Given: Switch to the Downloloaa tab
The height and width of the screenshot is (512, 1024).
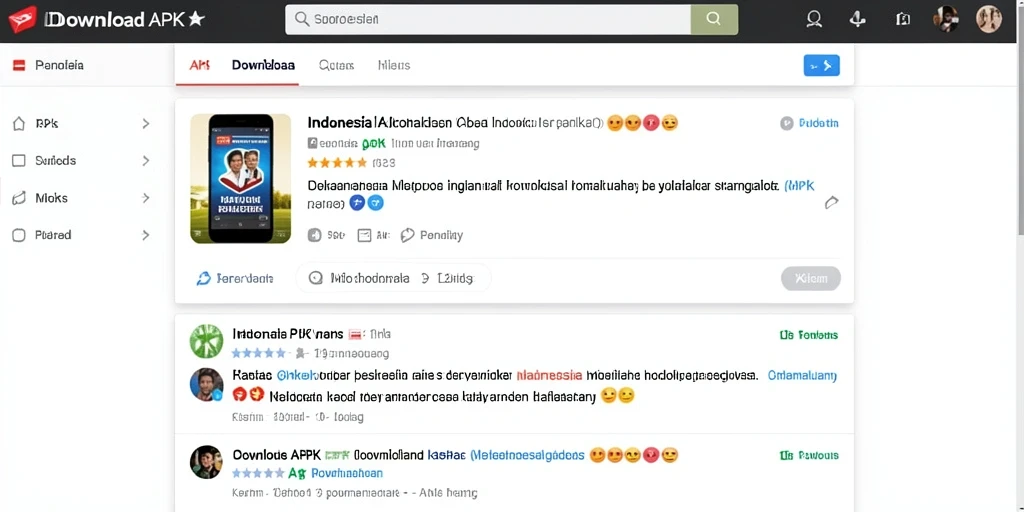Looking at the screenshot, I should click(263, 65).
